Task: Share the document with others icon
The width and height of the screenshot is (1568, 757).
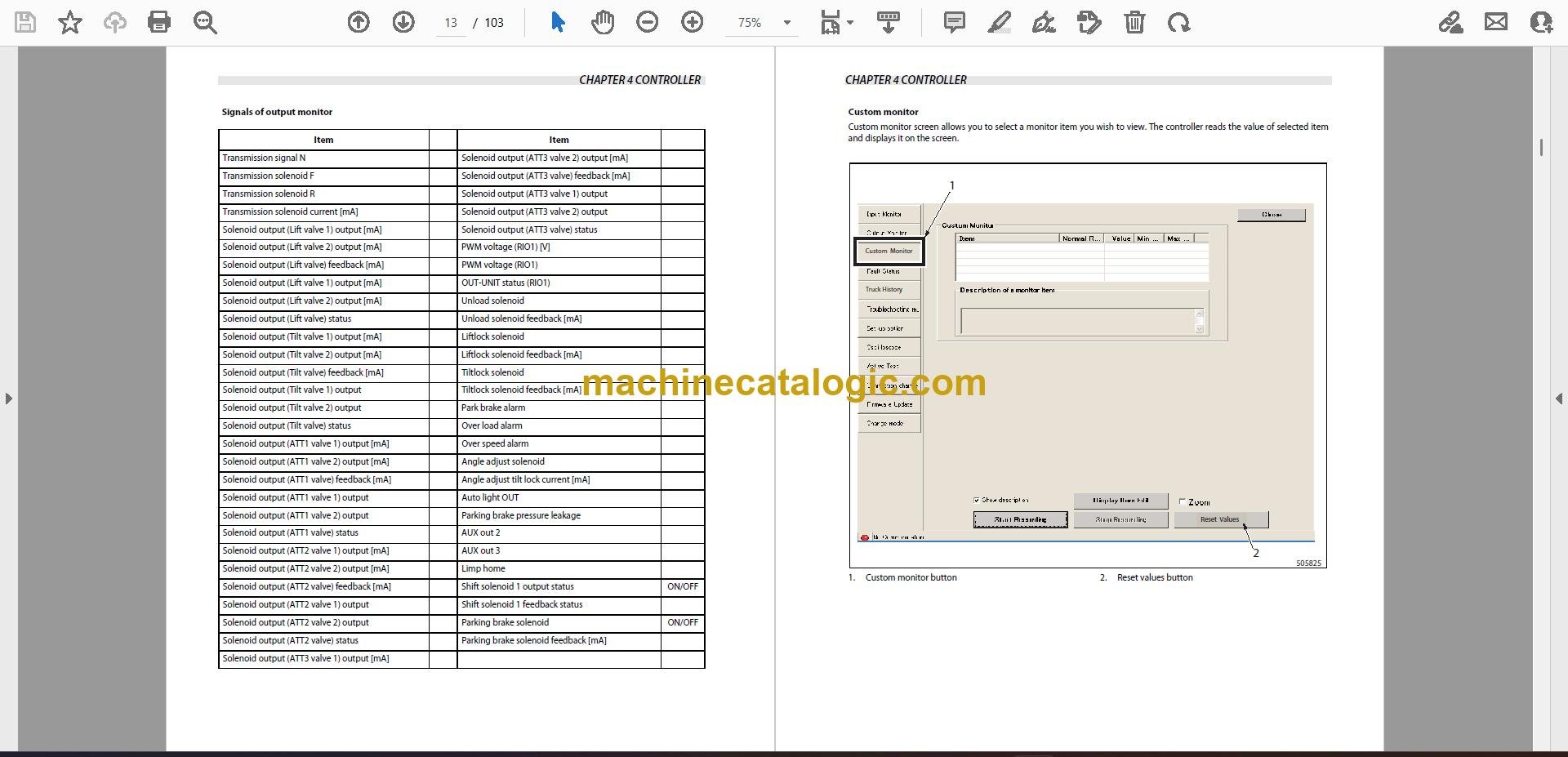Action: tap(1541, 22)
